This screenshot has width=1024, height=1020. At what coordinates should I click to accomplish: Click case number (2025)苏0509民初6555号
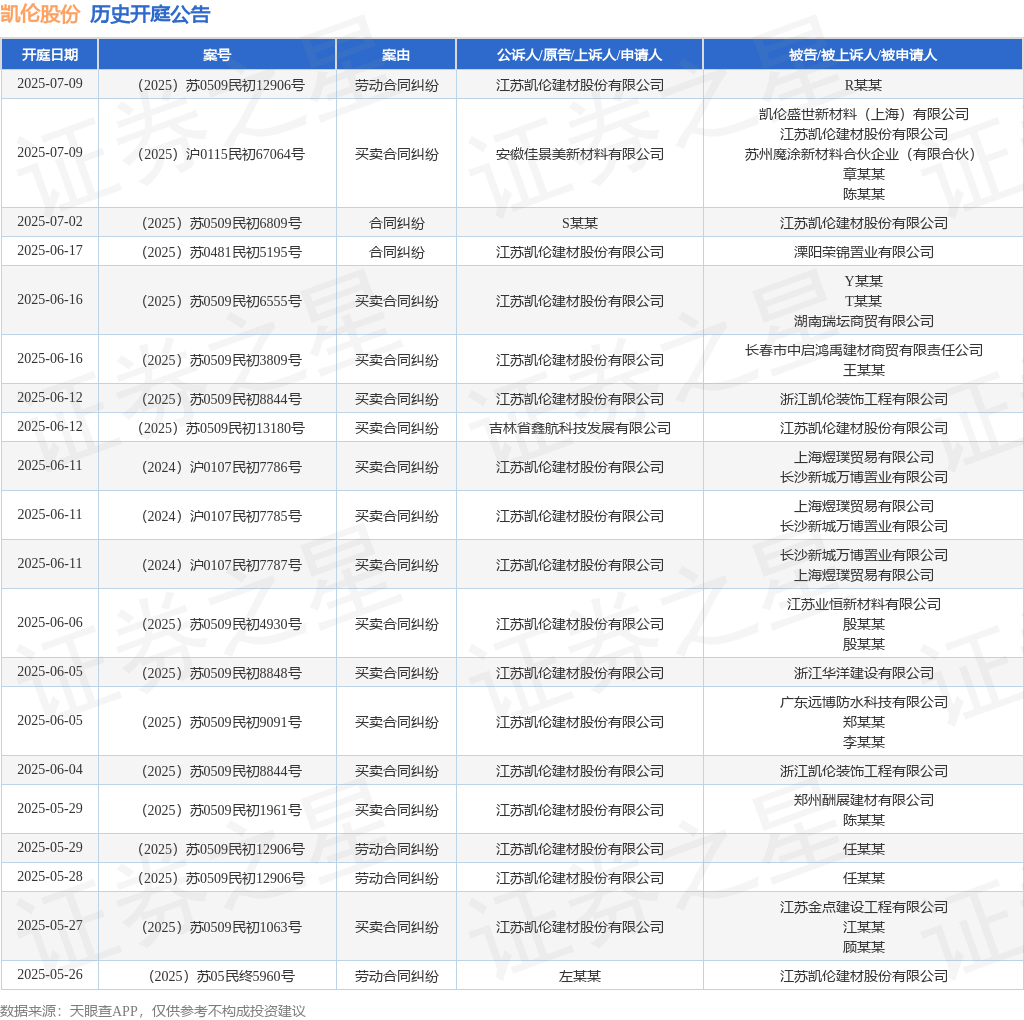[221, 301]
